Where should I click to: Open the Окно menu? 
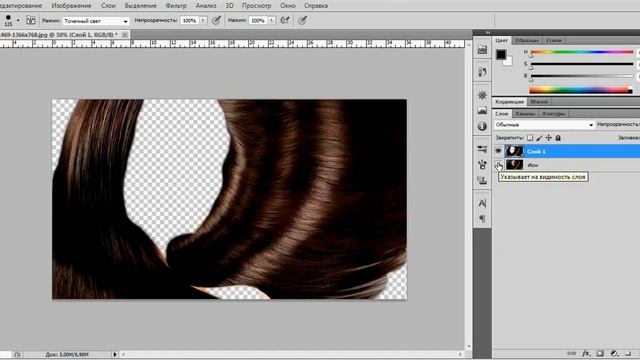(288, 6)
